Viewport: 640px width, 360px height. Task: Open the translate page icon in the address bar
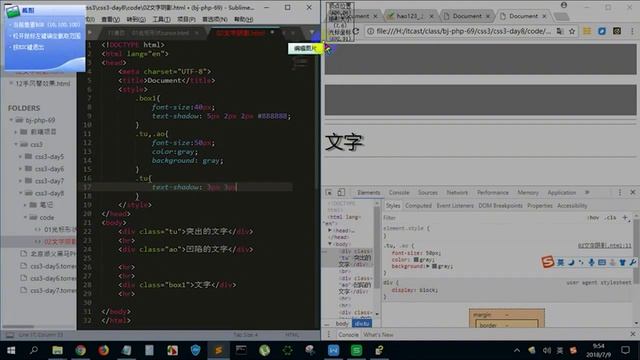click(560, 31)
